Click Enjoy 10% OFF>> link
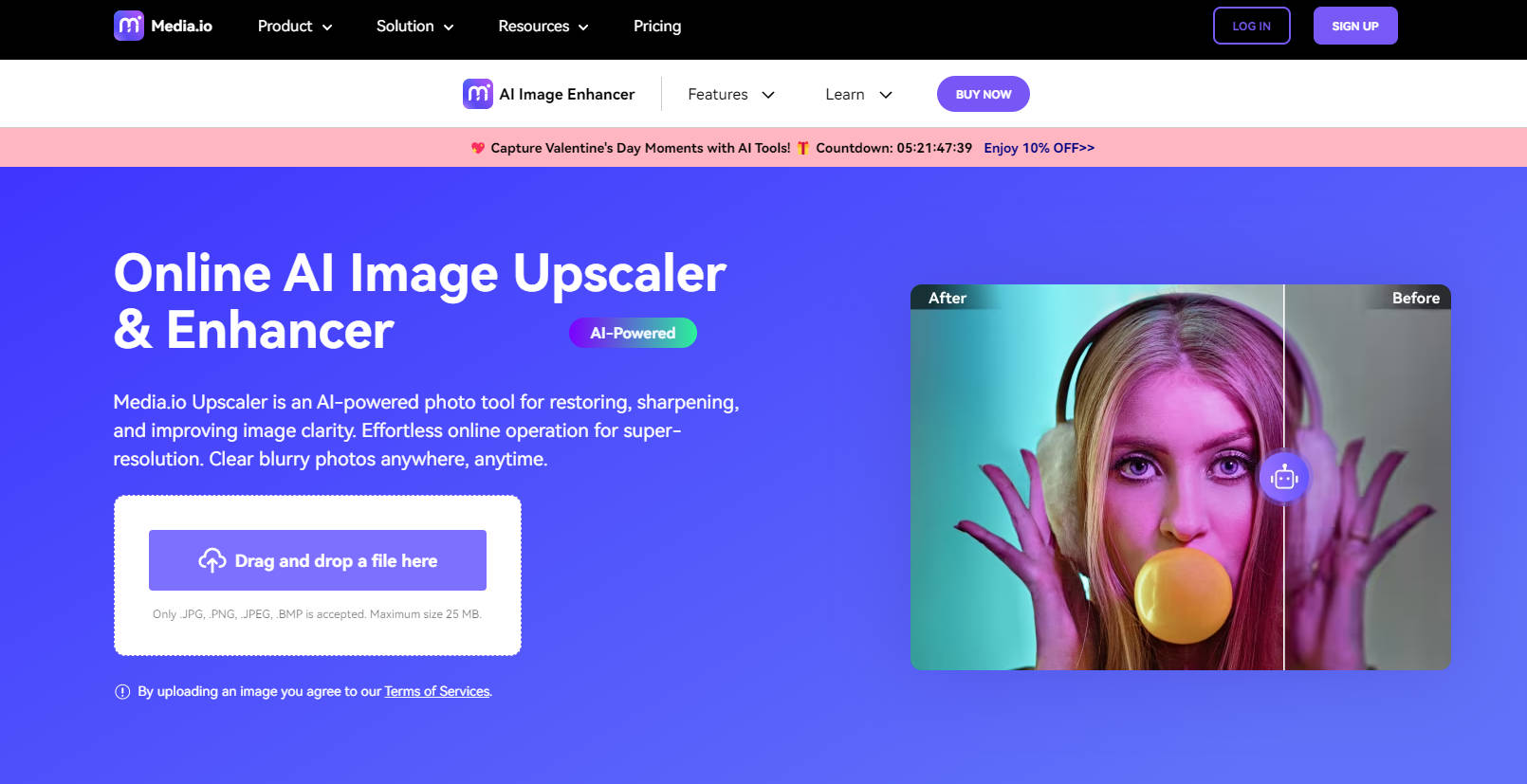 (x=1039, y=148)
